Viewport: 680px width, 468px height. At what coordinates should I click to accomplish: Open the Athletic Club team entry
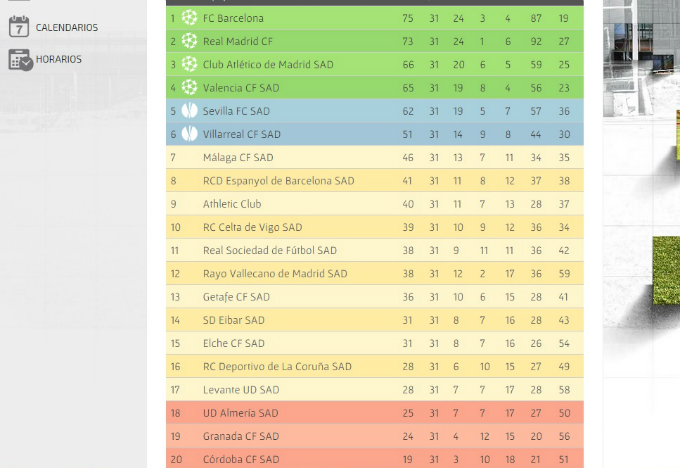pyautogui.click(x=232, y=204)
